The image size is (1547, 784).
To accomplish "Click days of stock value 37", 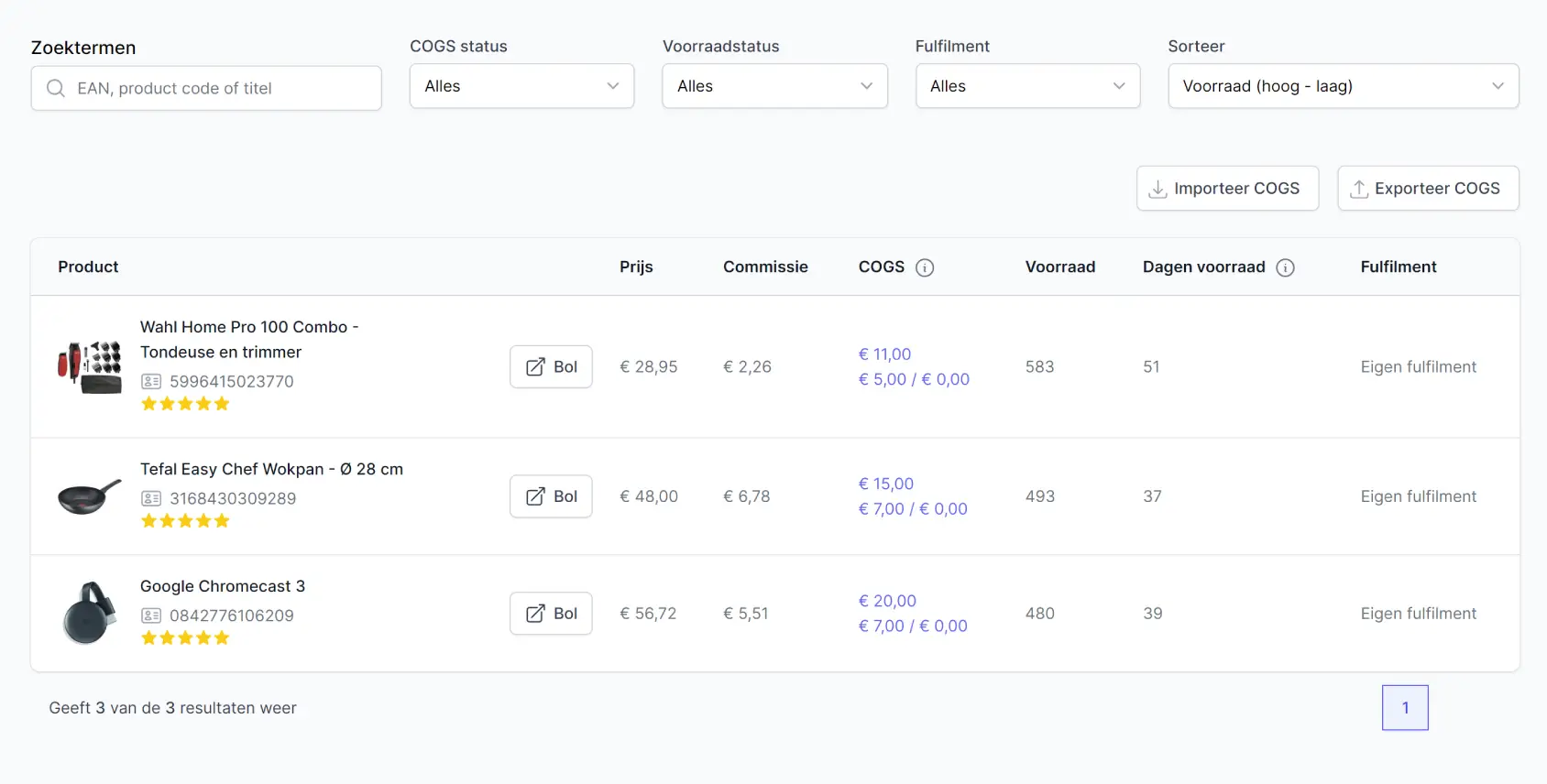I will click(1152, 496).
